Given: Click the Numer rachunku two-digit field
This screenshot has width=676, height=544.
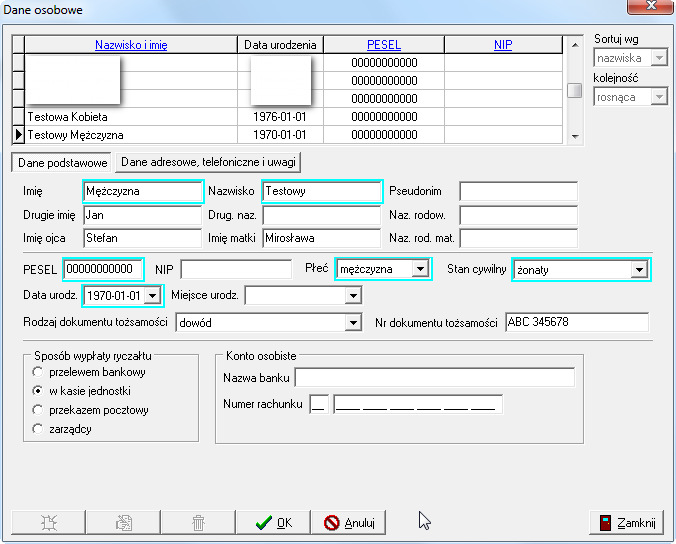Looking at the screenshot, I should click(x=319, y=404).
